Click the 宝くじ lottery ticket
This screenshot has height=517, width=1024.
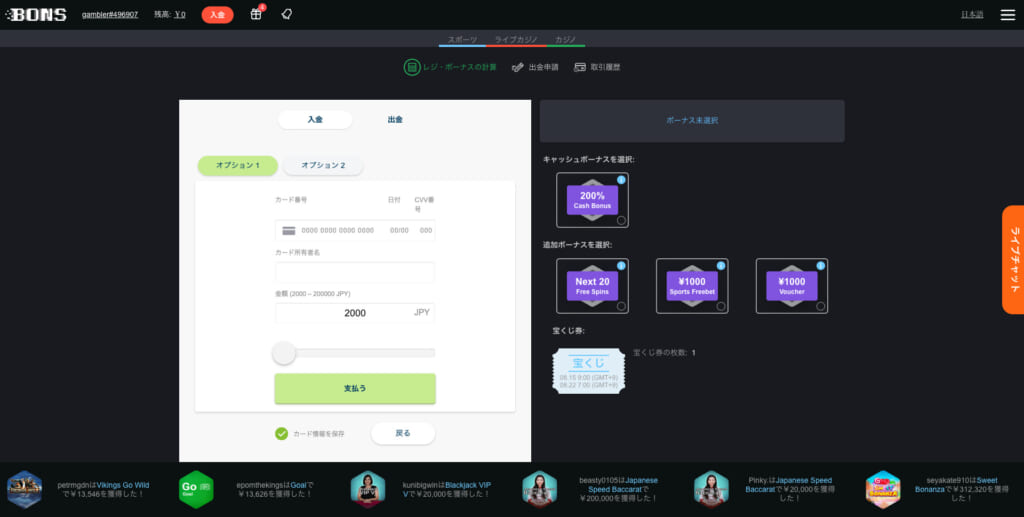tap(588, 371)
